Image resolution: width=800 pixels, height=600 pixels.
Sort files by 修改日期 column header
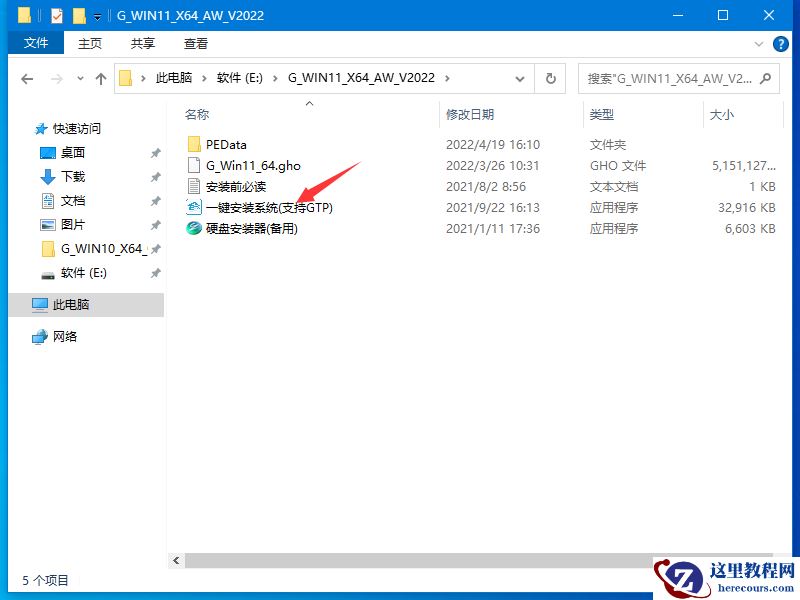tap(470, 114)
